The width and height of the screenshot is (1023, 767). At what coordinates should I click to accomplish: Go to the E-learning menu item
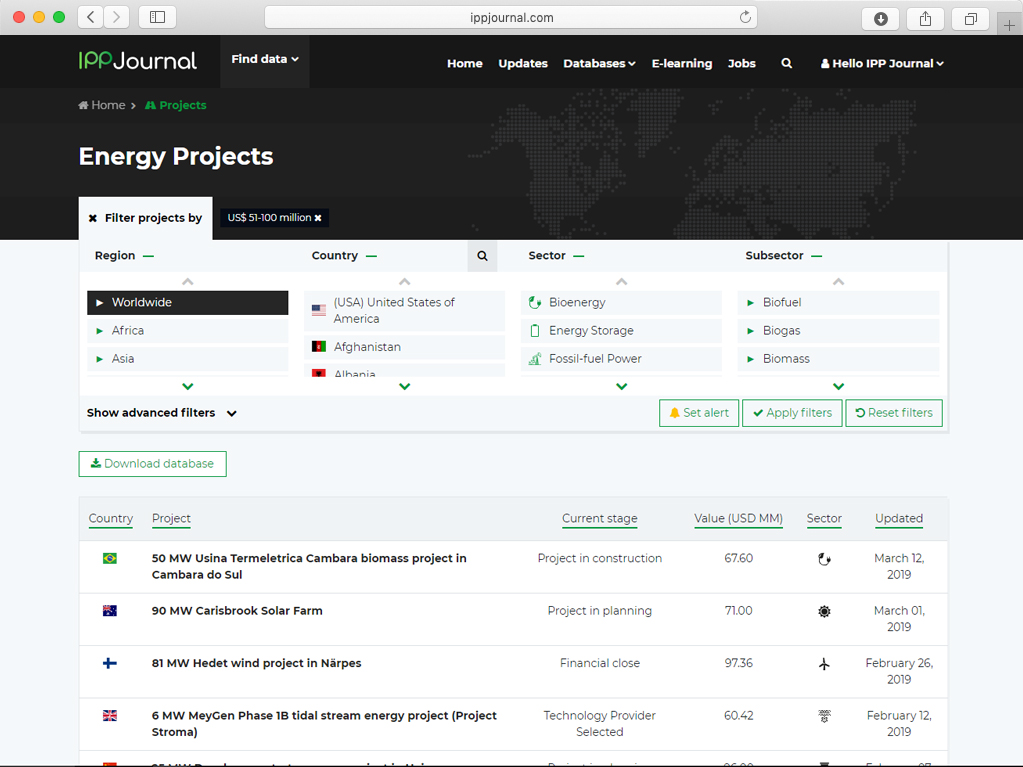click(x=681, y=63)
